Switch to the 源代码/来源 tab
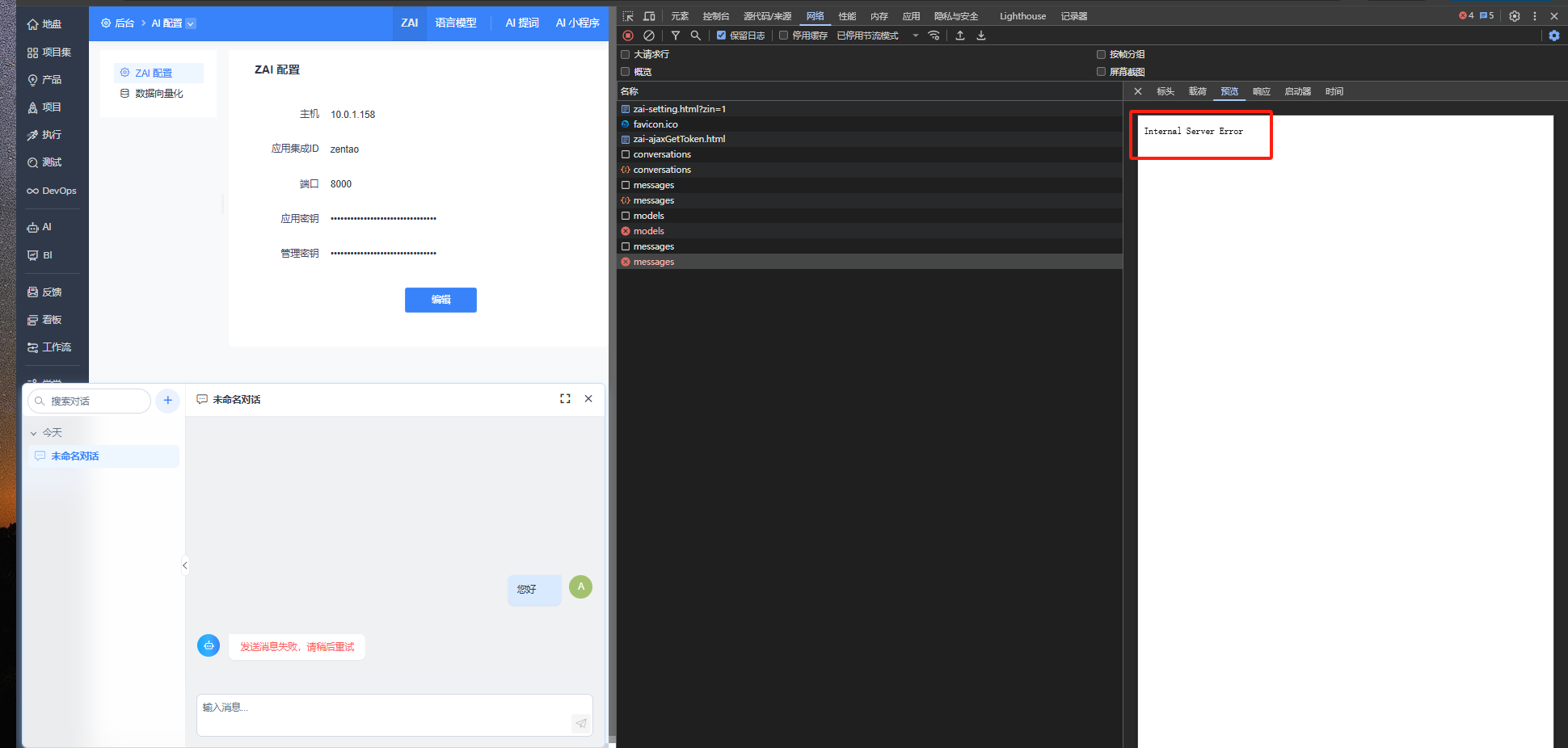 pos(768,16)
